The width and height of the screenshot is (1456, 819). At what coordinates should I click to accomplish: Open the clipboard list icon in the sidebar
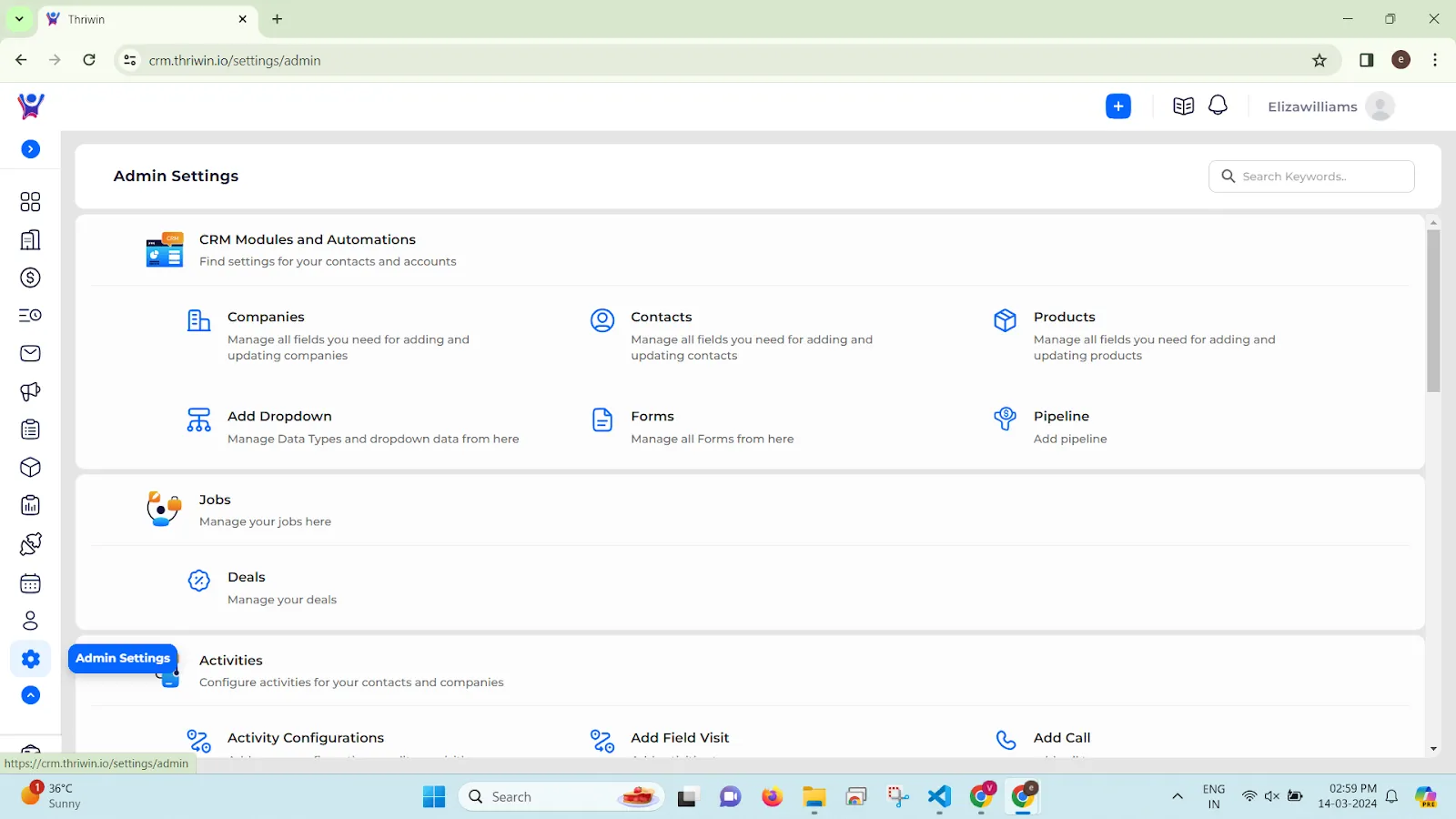(30, 430)
